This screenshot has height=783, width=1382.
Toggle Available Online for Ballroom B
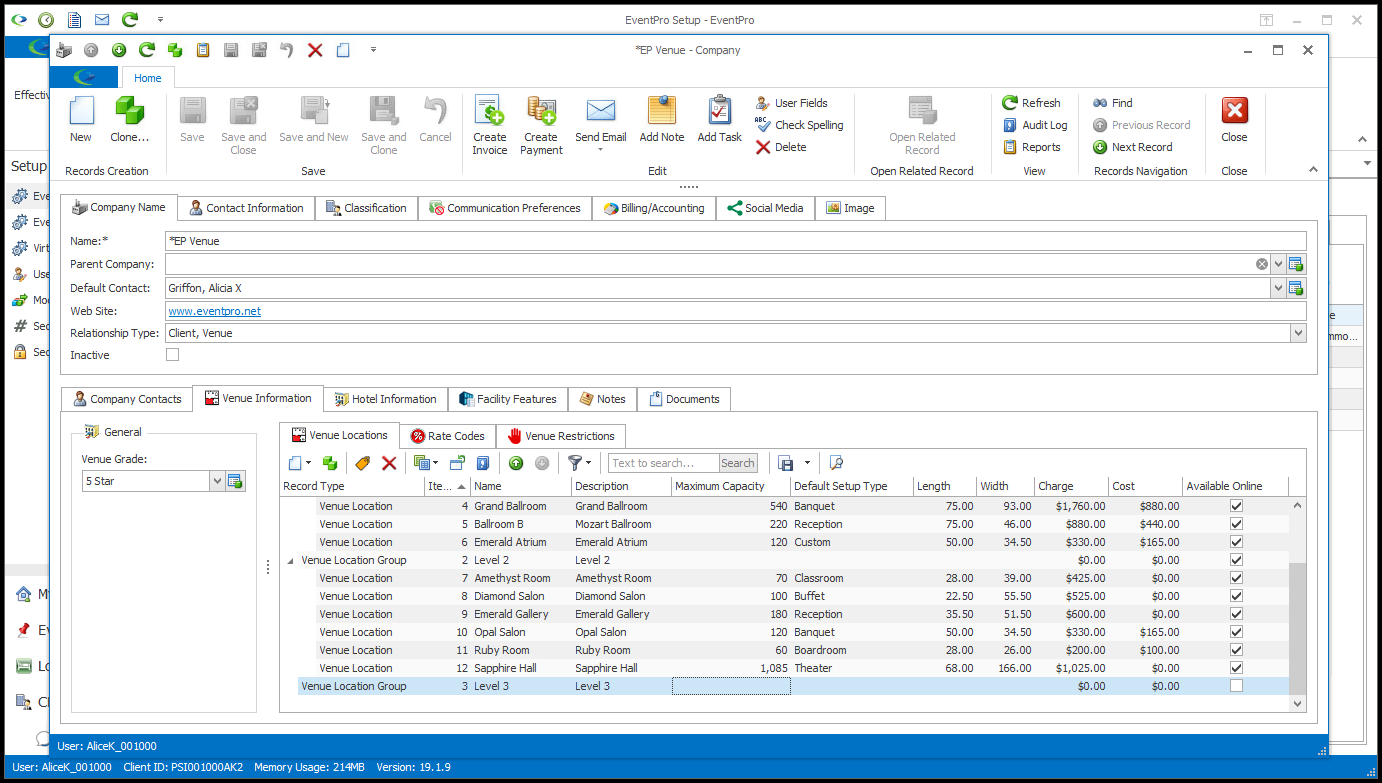click(x=1236, y=524)
